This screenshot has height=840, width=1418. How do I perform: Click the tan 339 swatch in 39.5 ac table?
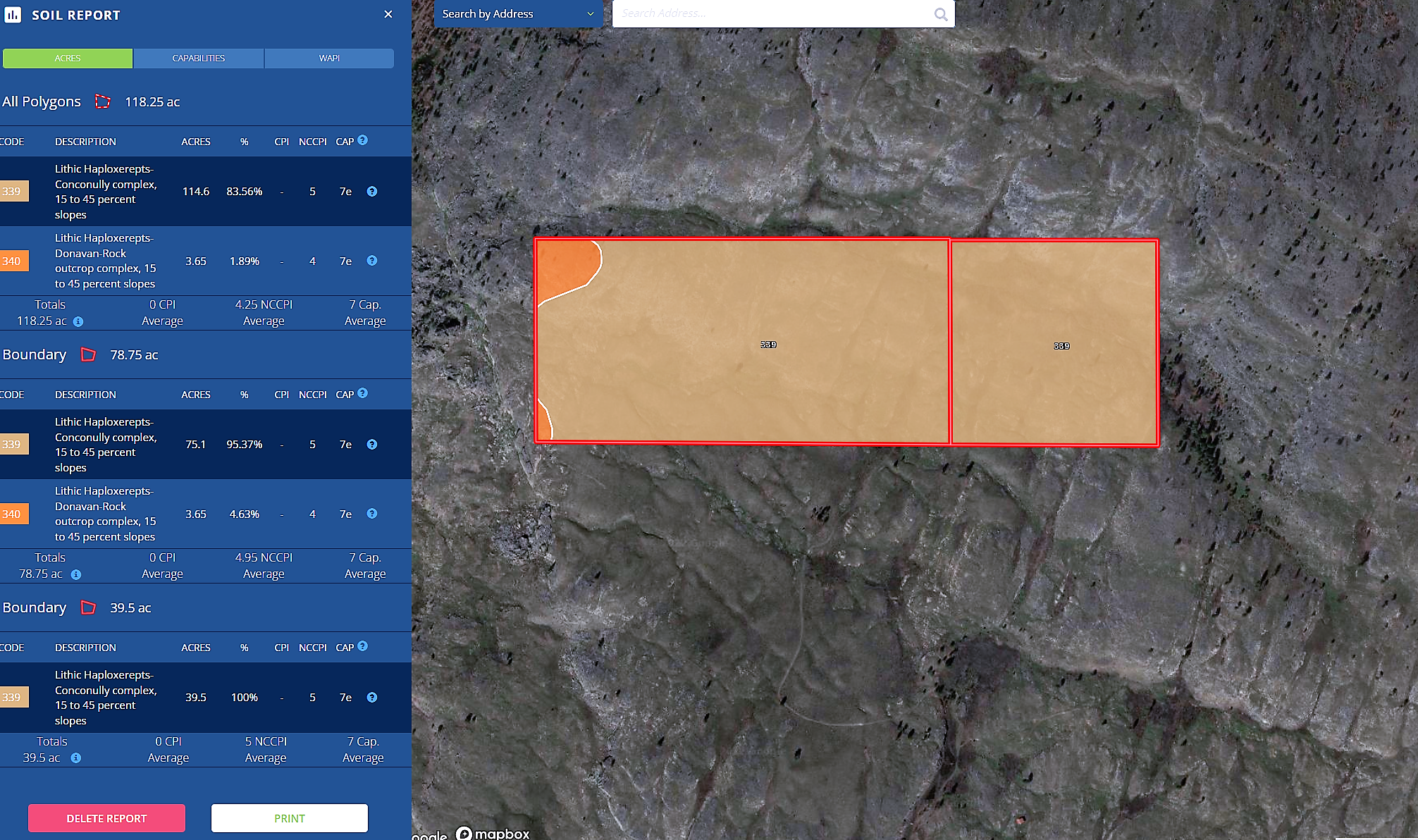tap(13, 698)
